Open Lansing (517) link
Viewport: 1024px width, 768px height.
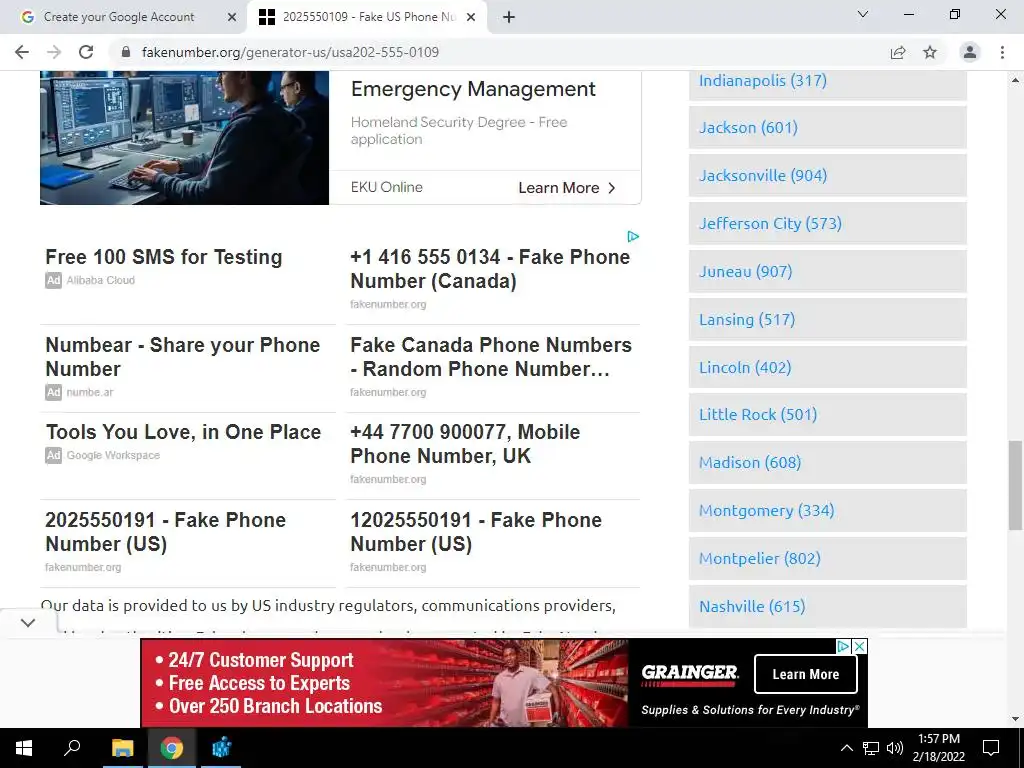(x=747, y=319)
